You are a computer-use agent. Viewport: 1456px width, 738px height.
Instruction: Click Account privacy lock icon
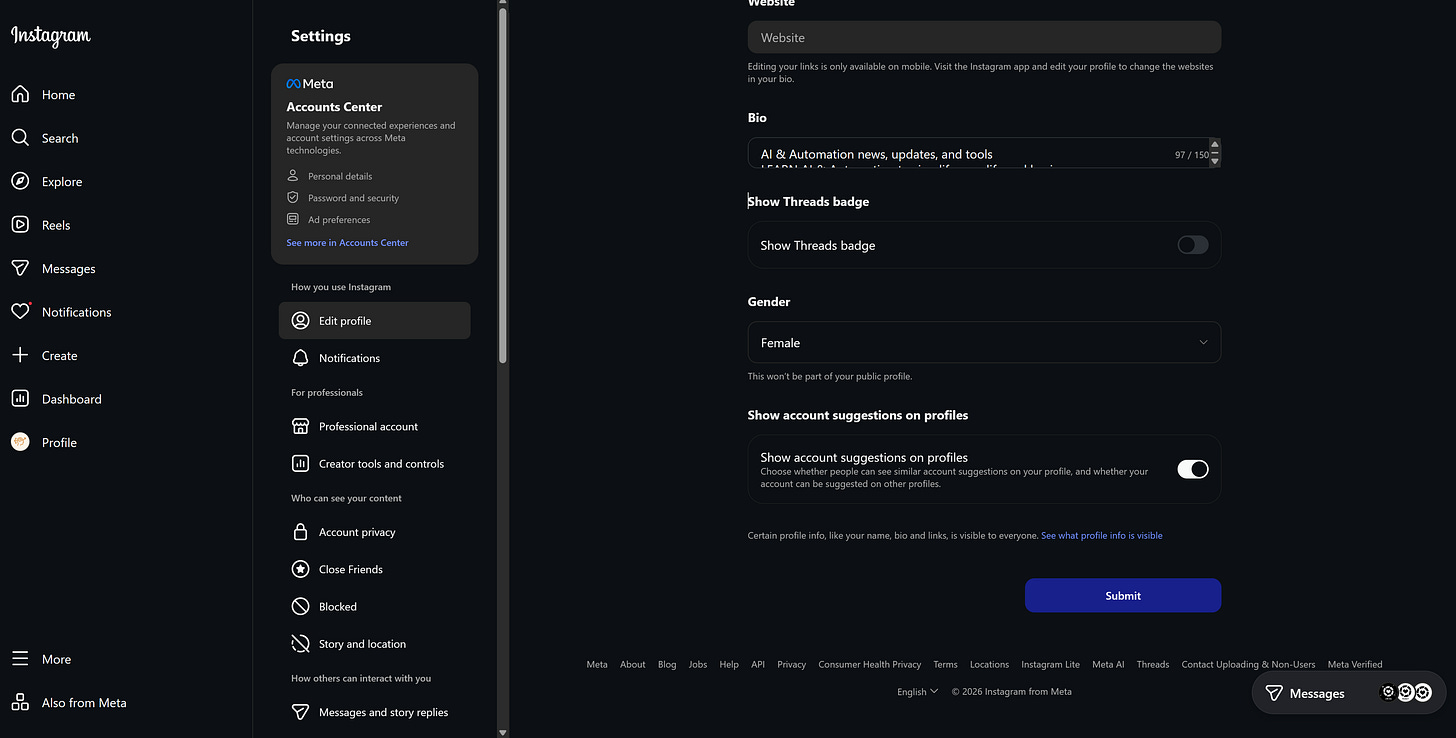(x=300, y=532)
